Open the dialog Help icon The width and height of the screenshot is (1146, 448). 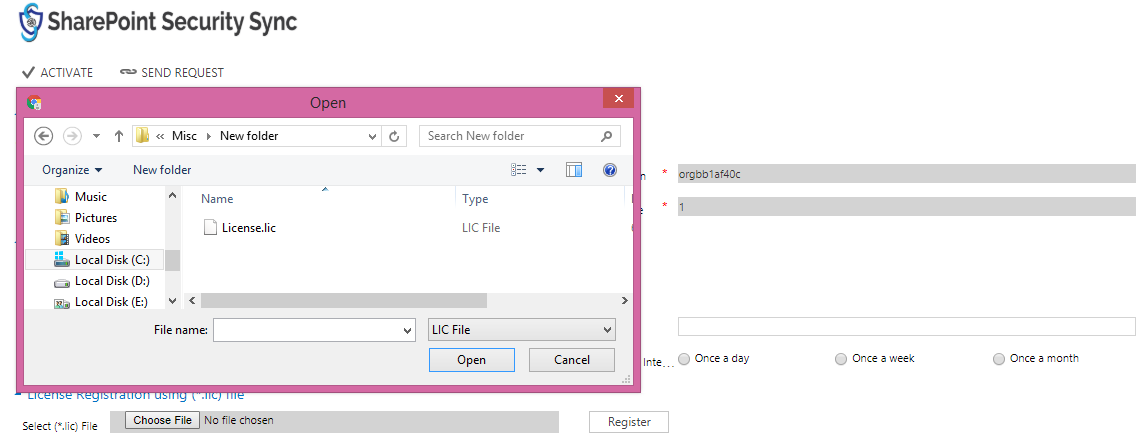(x=610, y=170)
